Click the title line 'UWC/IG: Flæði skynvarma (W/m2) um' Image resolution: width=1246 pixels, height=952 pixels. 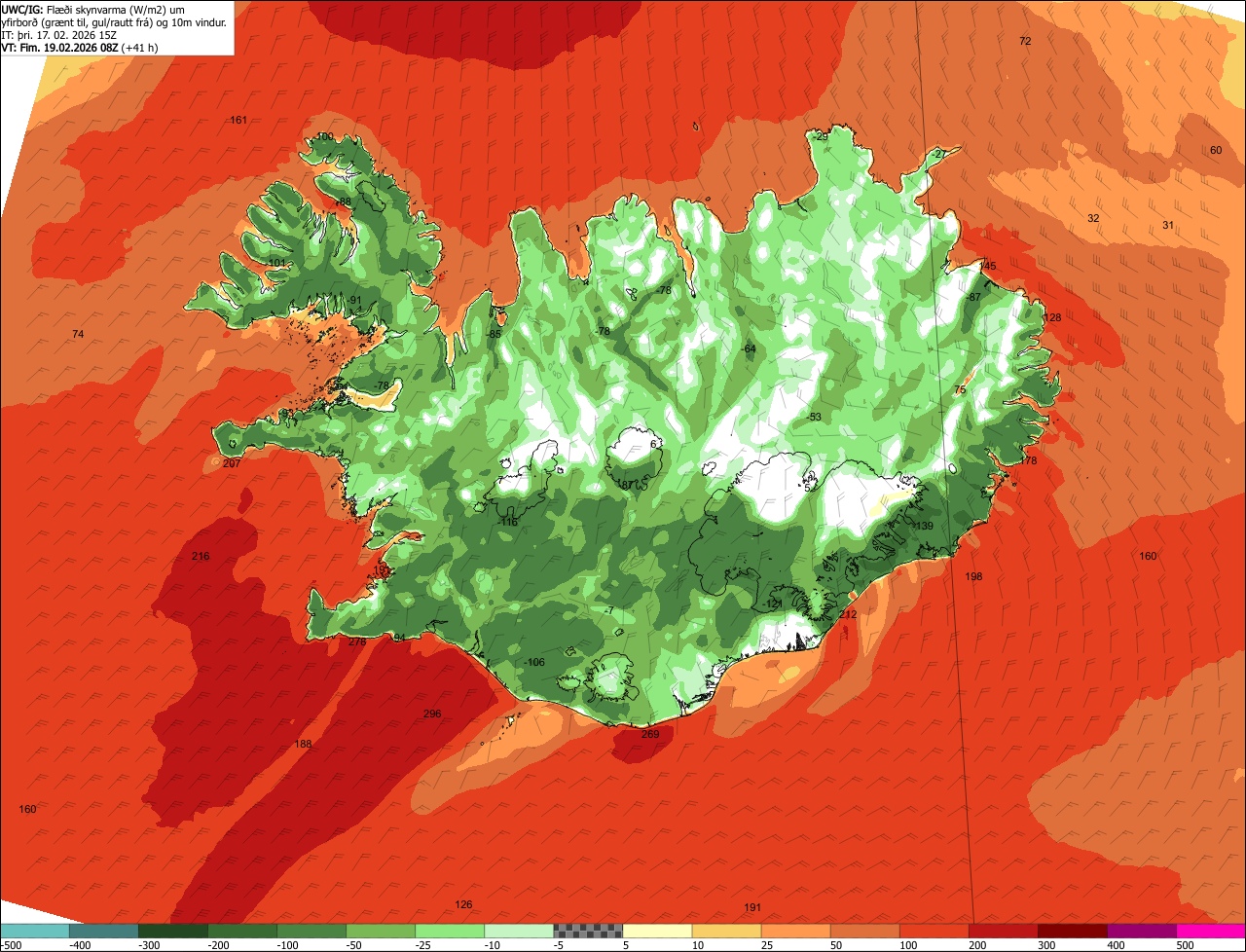coord(93,10)
